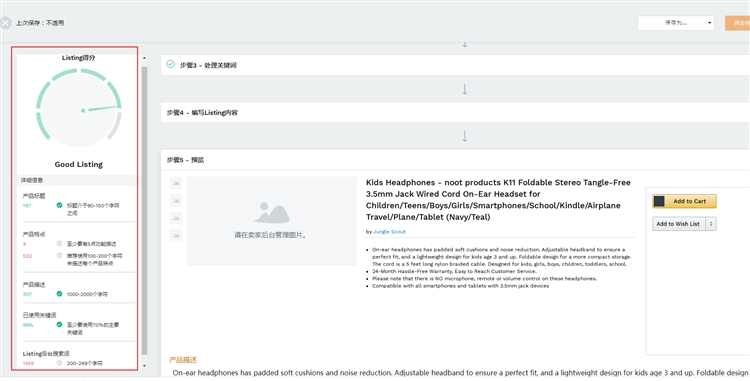
Task: Click the keyword usage value 99%
Action: tap(28, 325)
